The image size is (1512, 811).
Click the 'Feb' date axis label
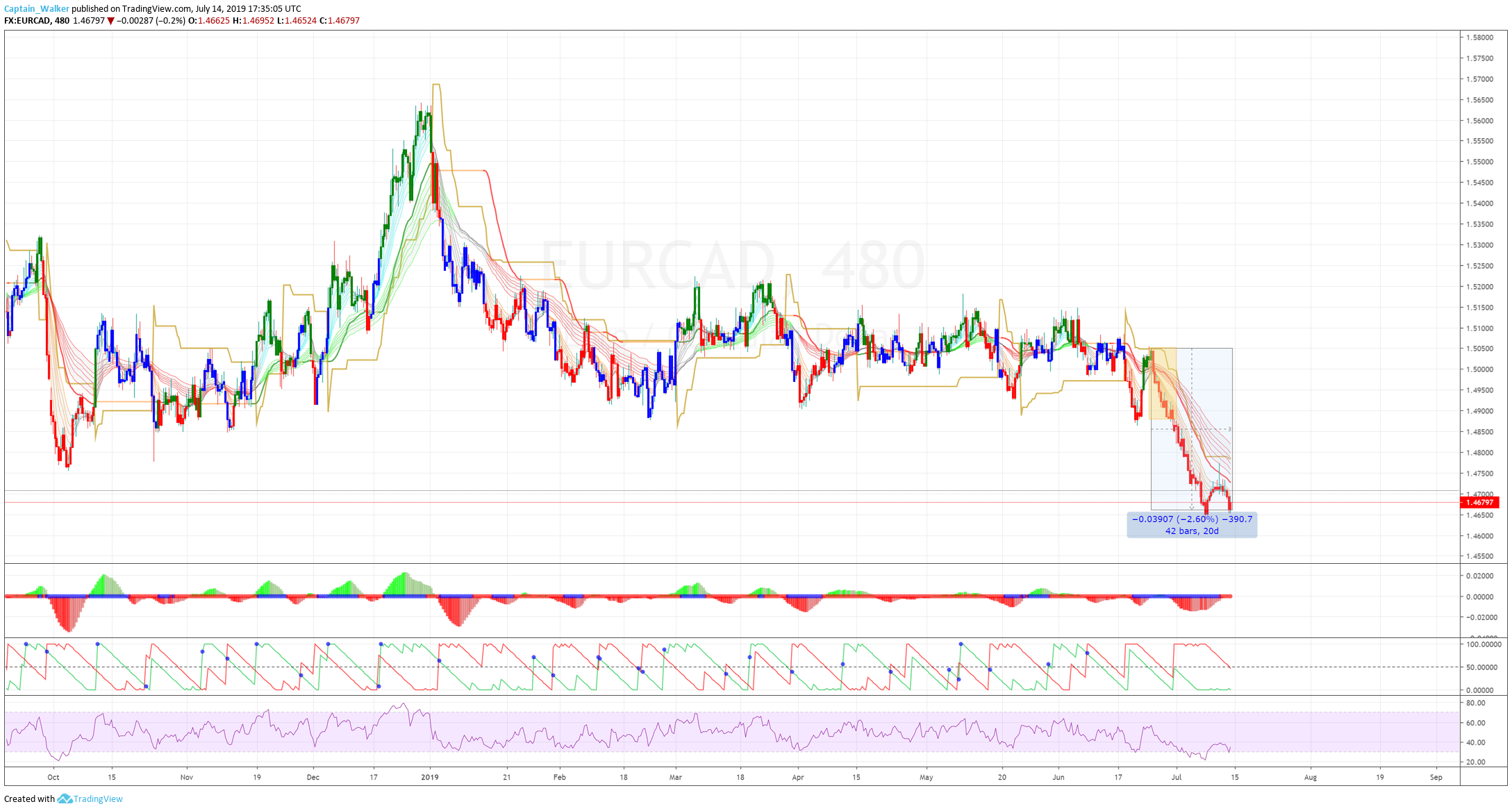[x=560, y=778]
